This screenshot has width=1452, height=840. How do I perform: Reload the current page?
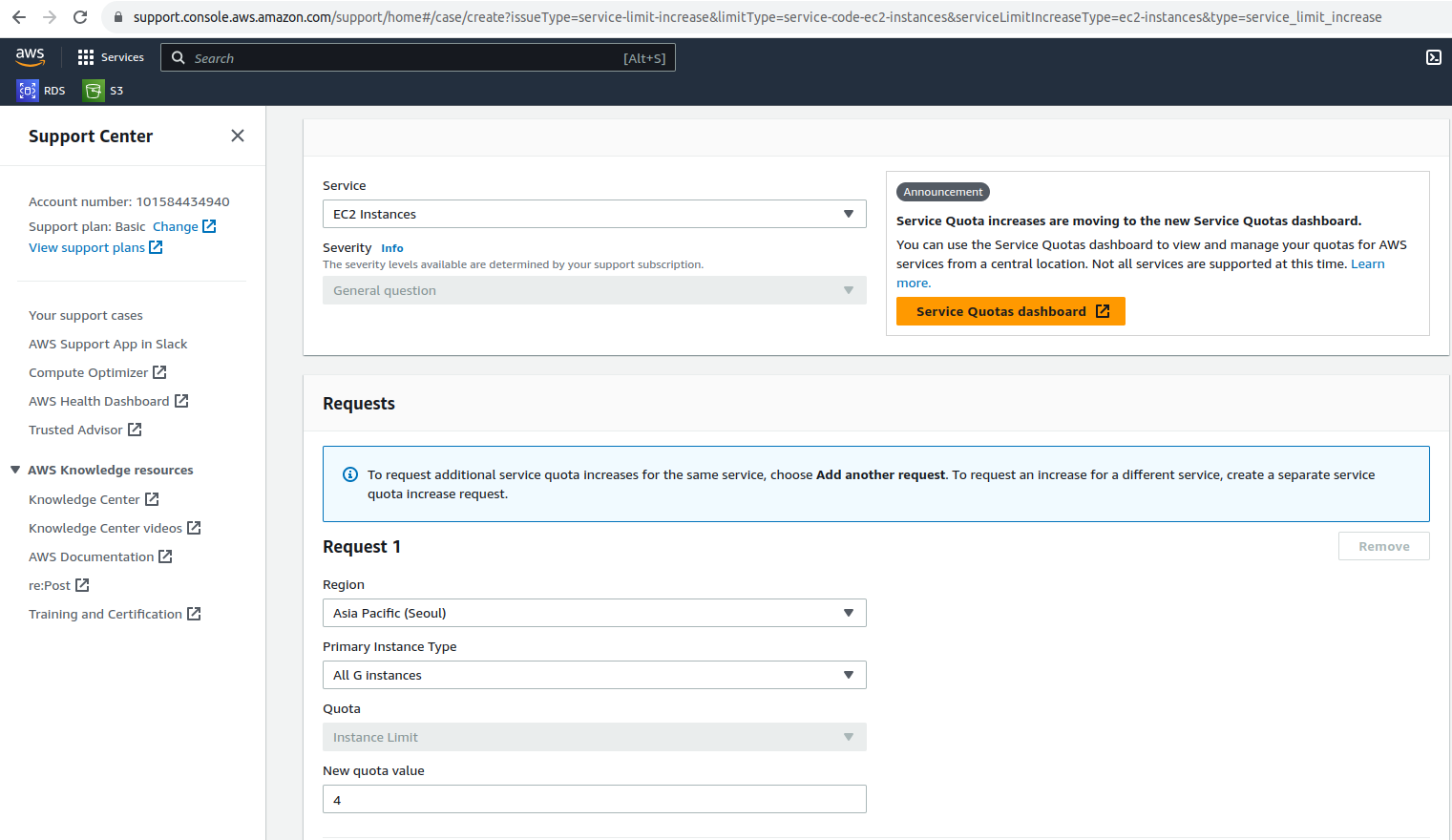coord(80,17)
